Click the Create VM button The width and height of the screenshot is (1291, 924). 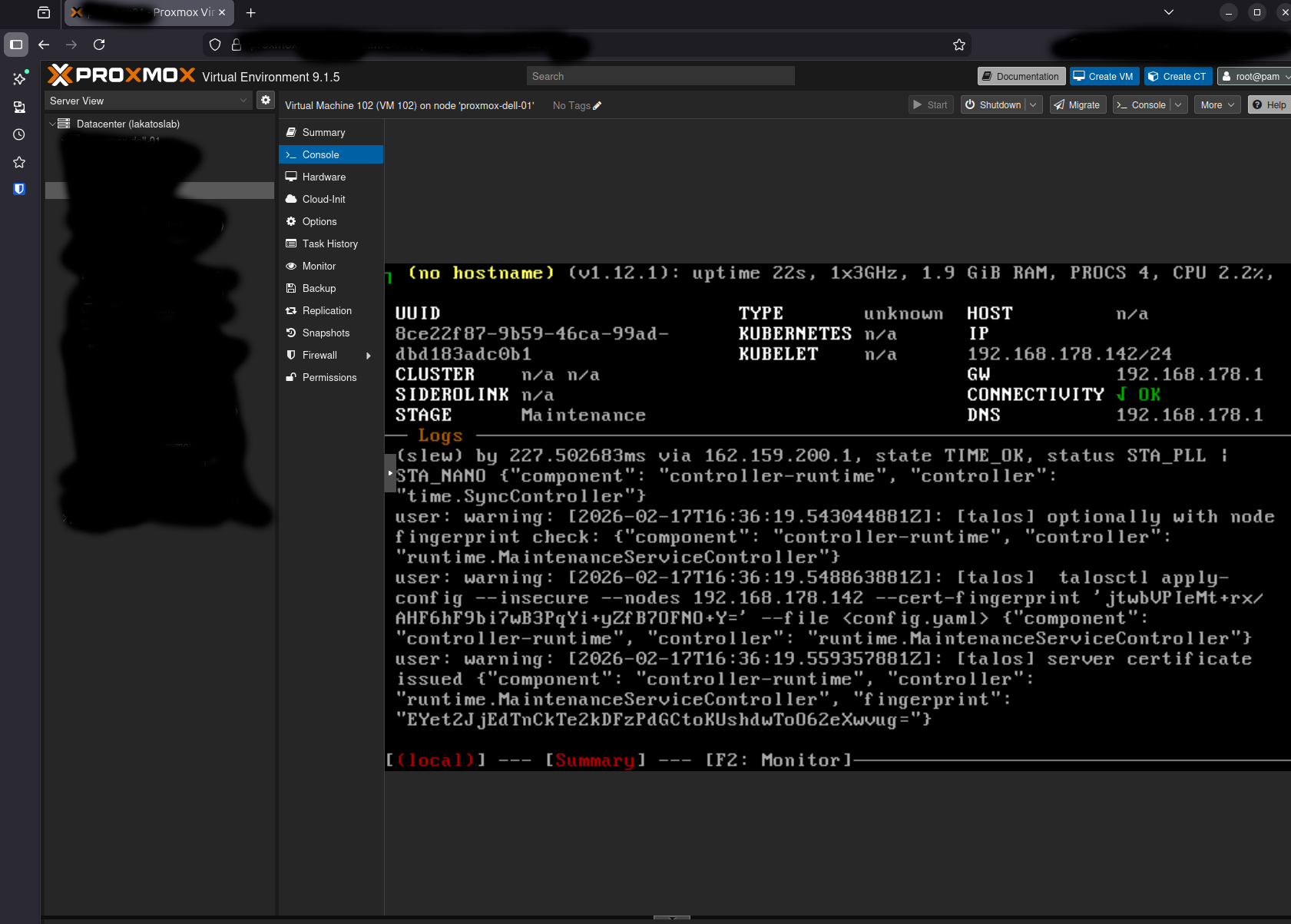(1104, 76)
